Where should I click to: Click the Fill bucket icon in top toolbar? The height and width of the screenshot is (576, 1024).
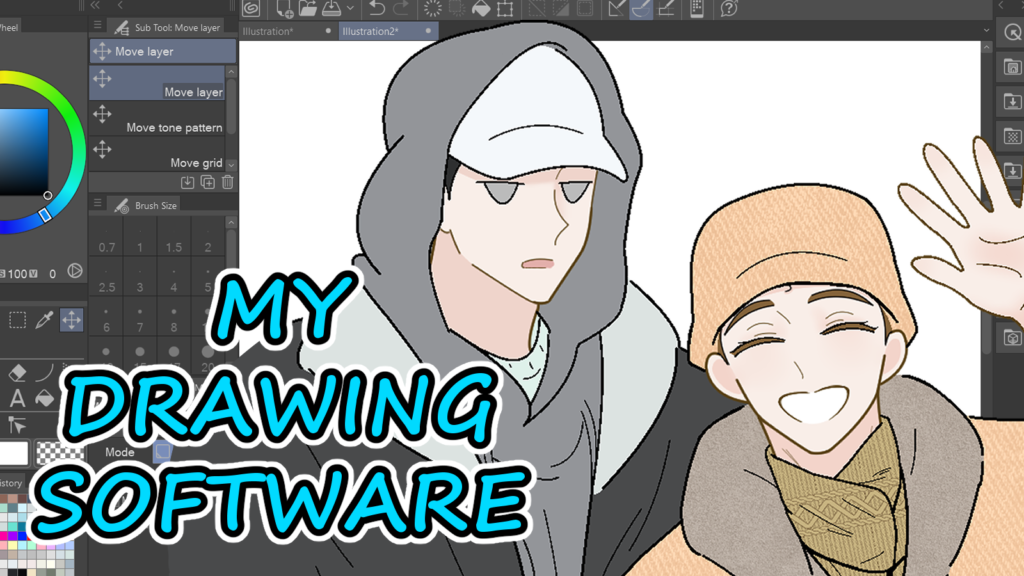[480, 9]
